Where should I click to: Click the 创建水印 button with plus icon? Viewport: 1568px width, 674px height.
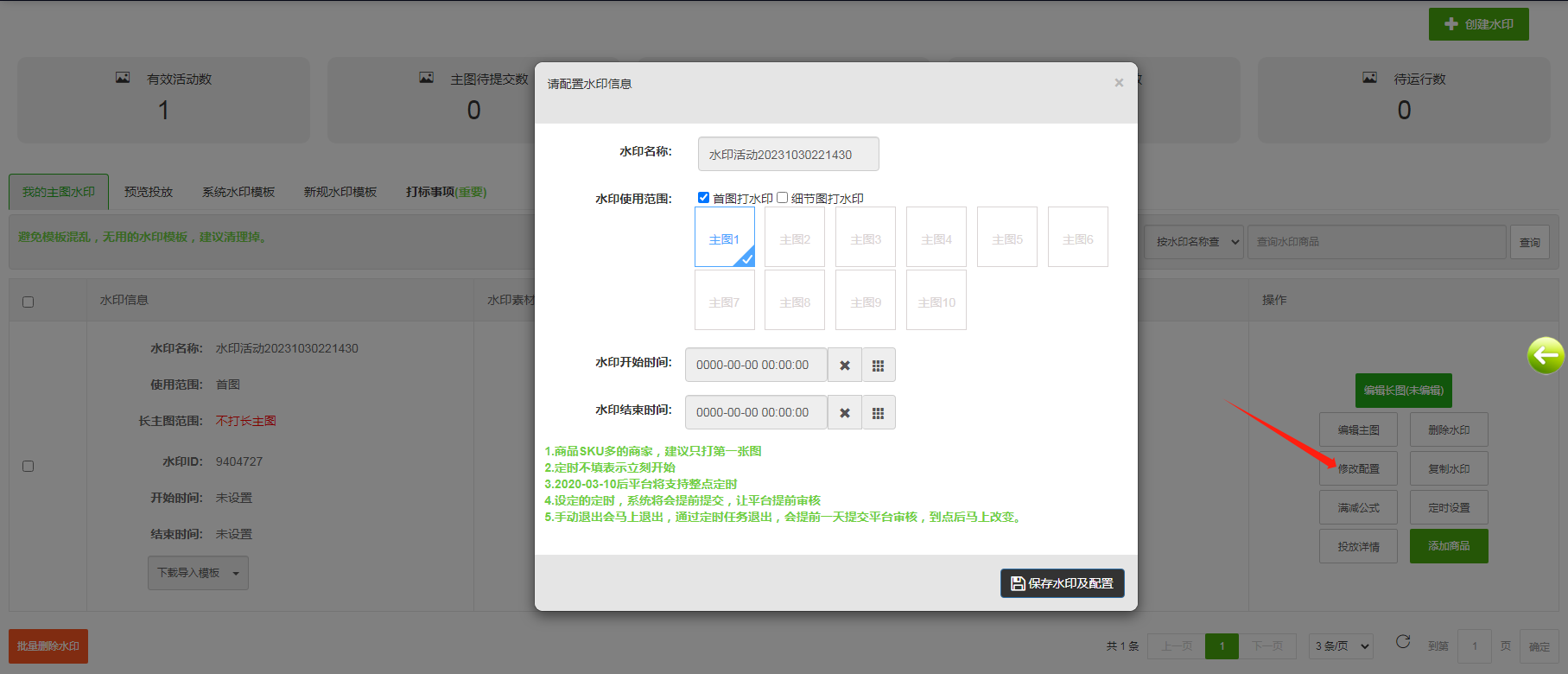tap(1478, 24)
